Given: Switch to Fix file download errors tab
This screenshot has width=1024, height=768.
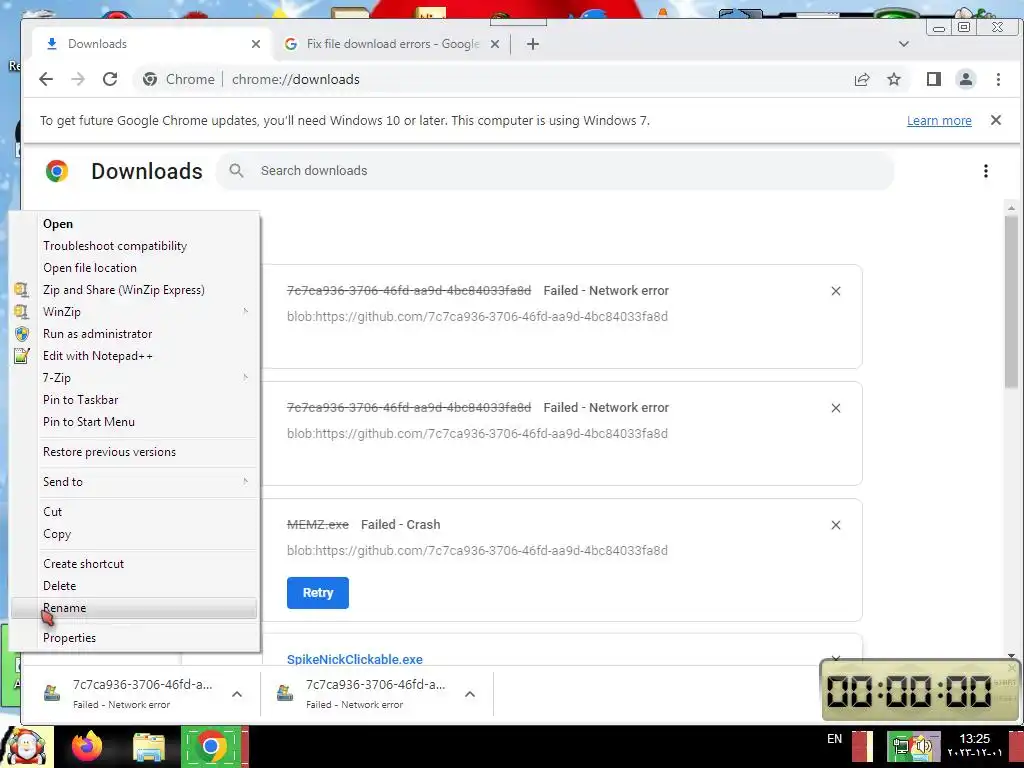Looking at the screenshot, I should click(x=392, y=44).
